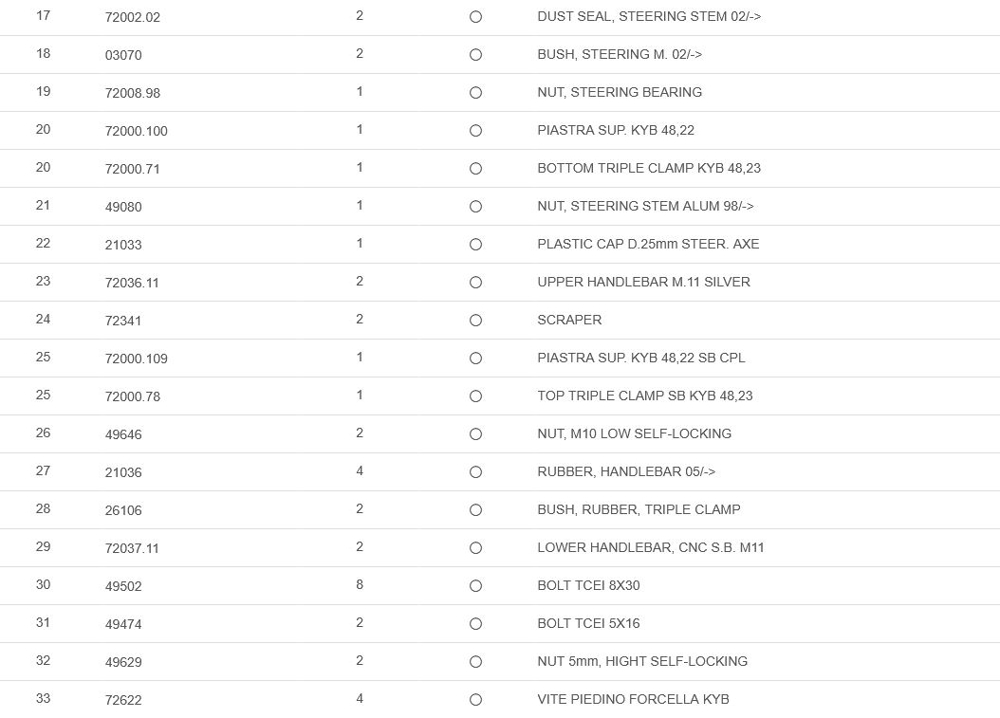Click the LOWER HANDLEBAR, CNC S.B. M11 description
This screenshot has width=1000, height=718.
pos(650,548)
